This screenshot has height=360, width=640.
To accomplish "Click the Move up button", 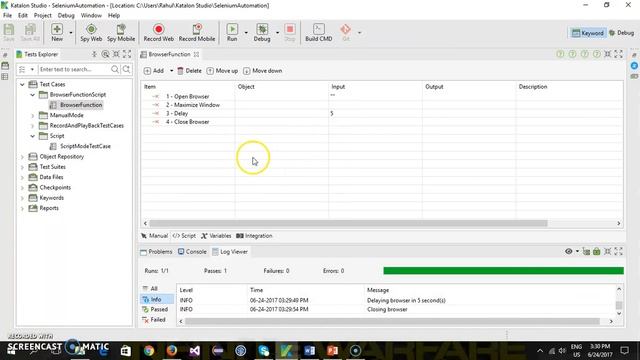I will pyautogui.click(x=222, y=71).
